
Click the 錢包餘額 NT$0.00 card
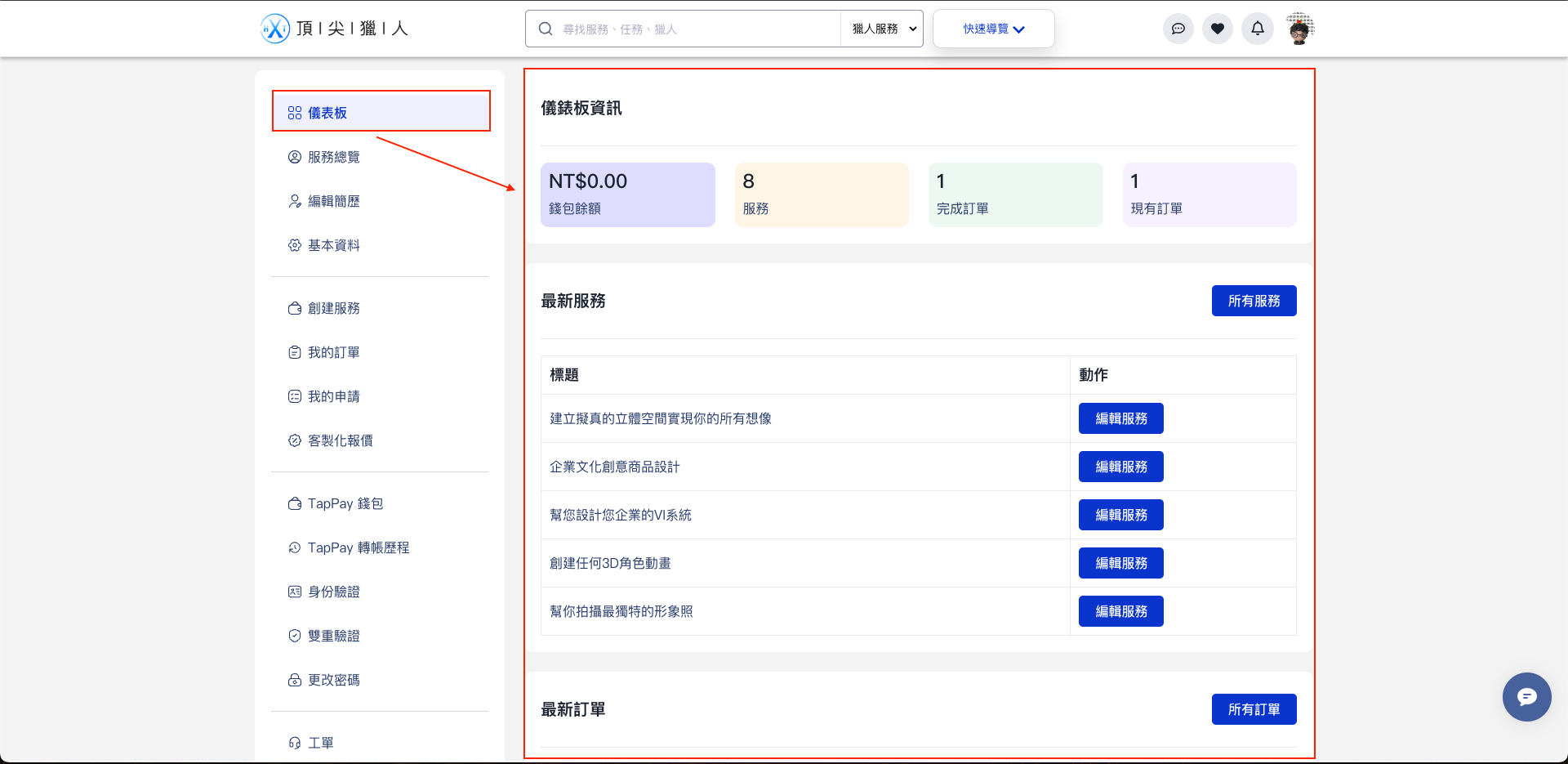627,194
